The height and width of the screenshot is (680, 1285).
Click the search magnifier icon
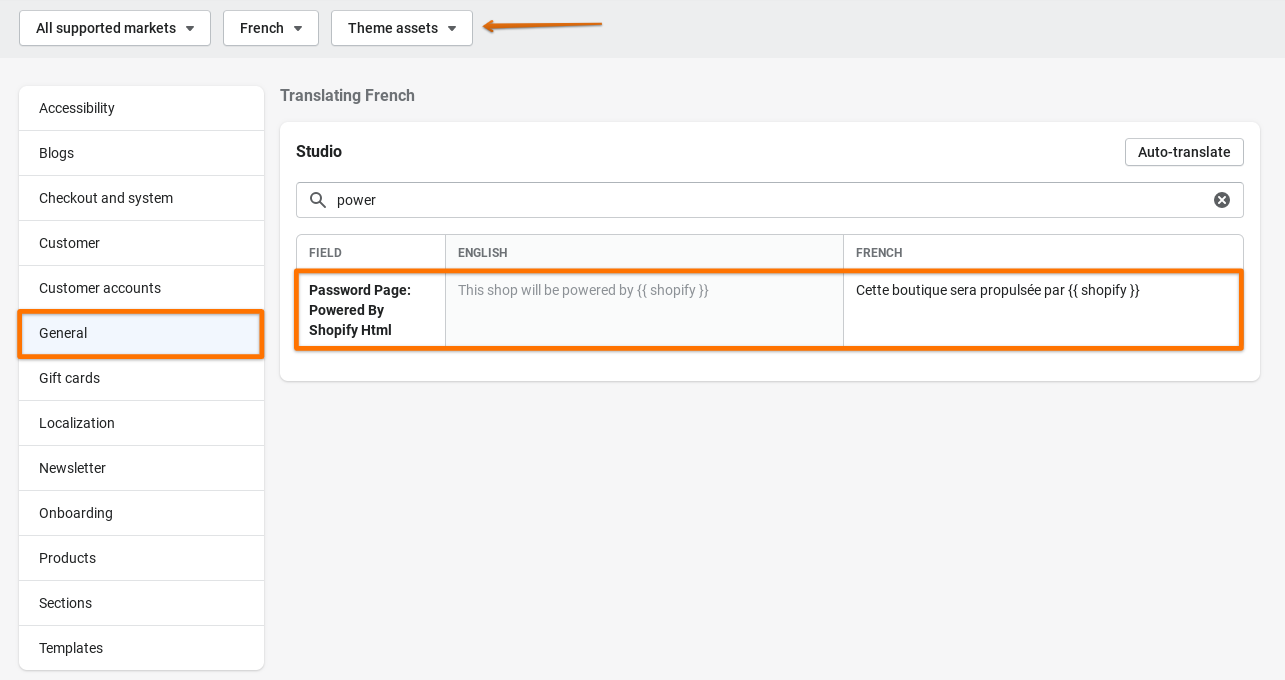(x=318, y=200)
